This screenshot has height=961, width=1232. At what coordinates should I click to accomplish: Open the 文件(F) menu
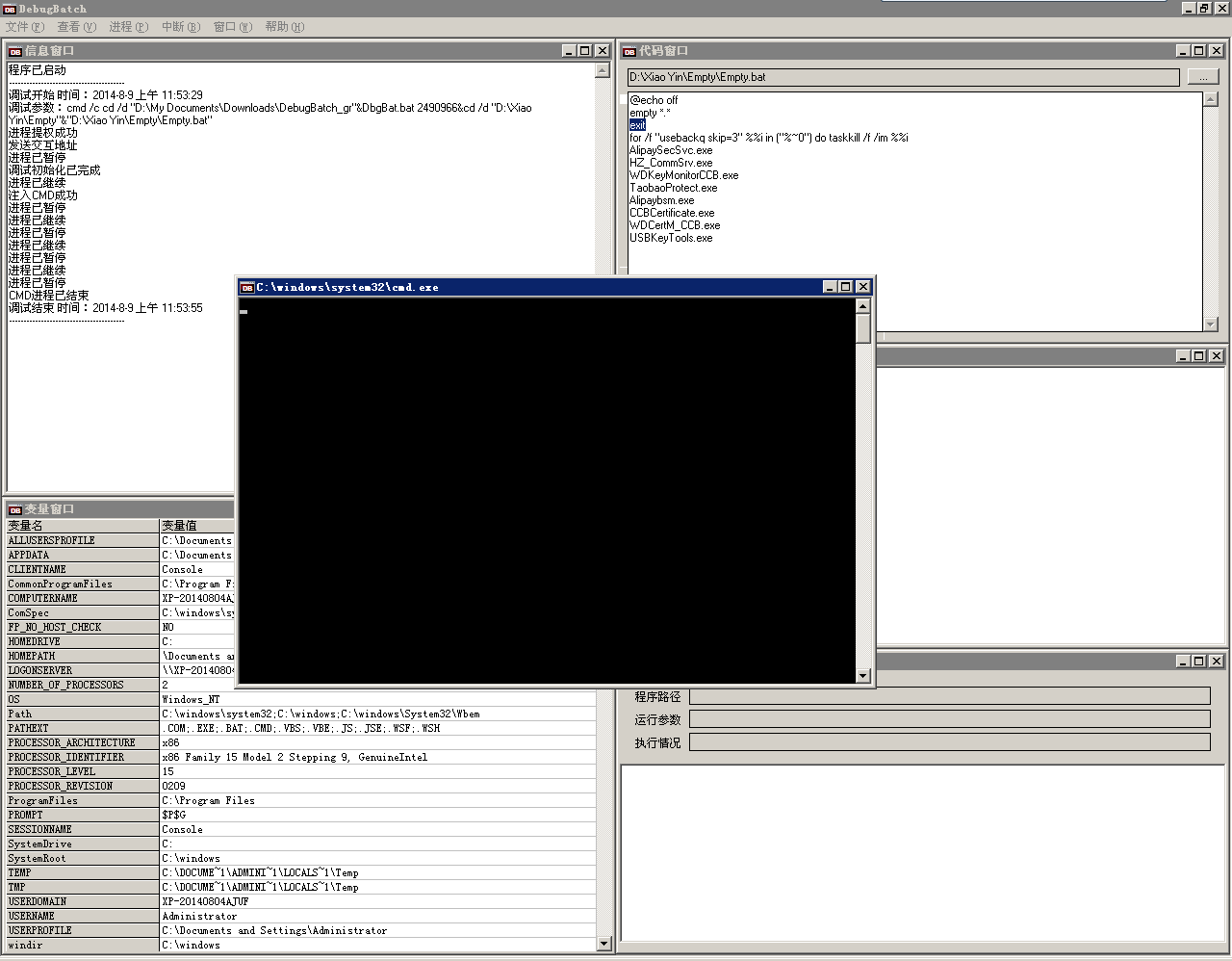pos(25,27)
